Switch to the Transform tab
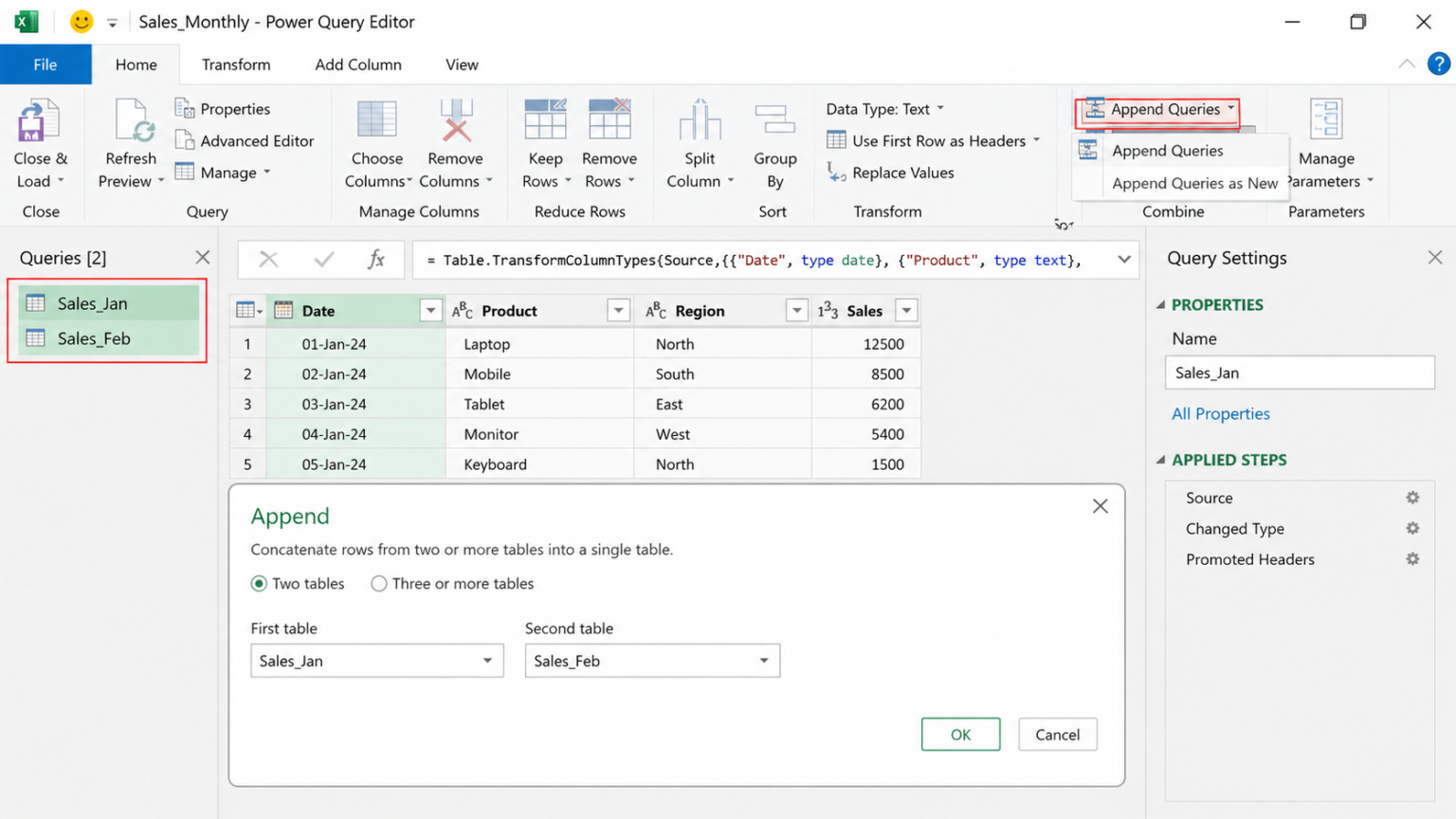1456x819 pixels. click(236, 64)
